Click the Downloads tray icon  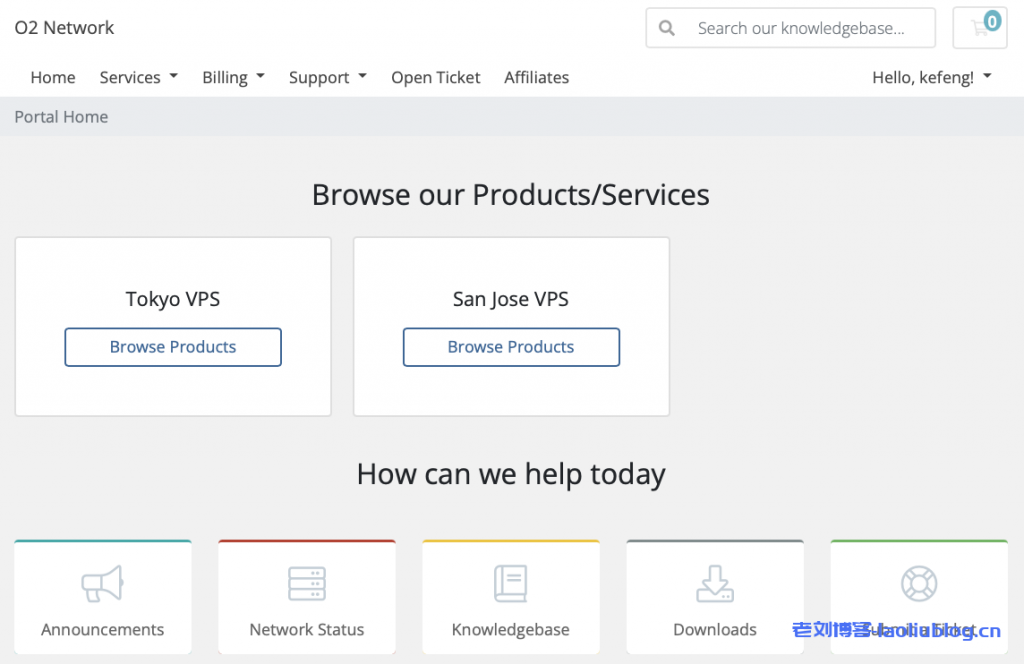pyautogui.click(x=715, y=584)
